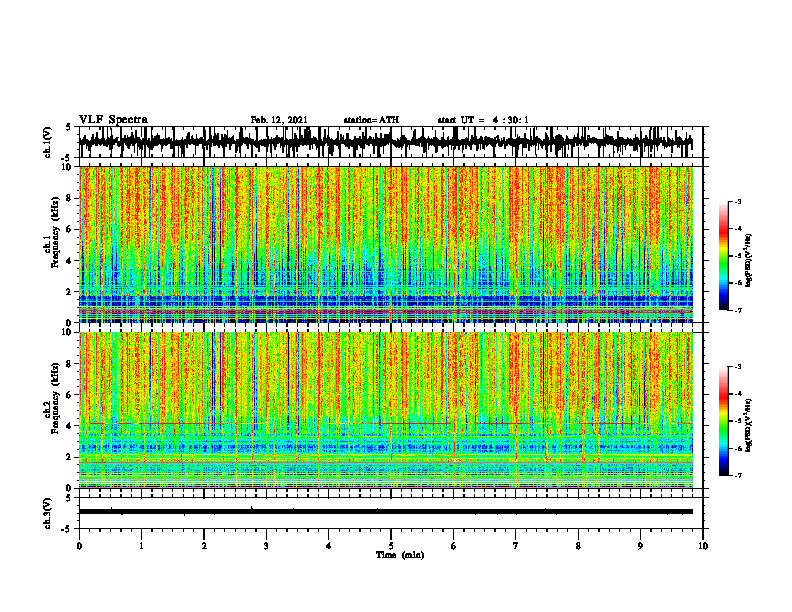Click the "2" frequency tick of ch.1 spectrogram
The width and height of the screenshot is (792, 612).
(x=70, y=292)
